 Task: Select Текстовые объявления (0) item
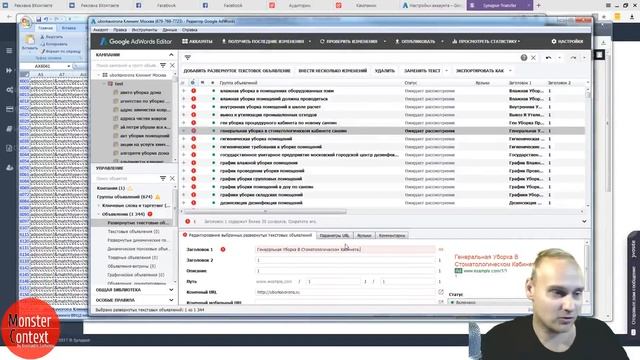133,231
